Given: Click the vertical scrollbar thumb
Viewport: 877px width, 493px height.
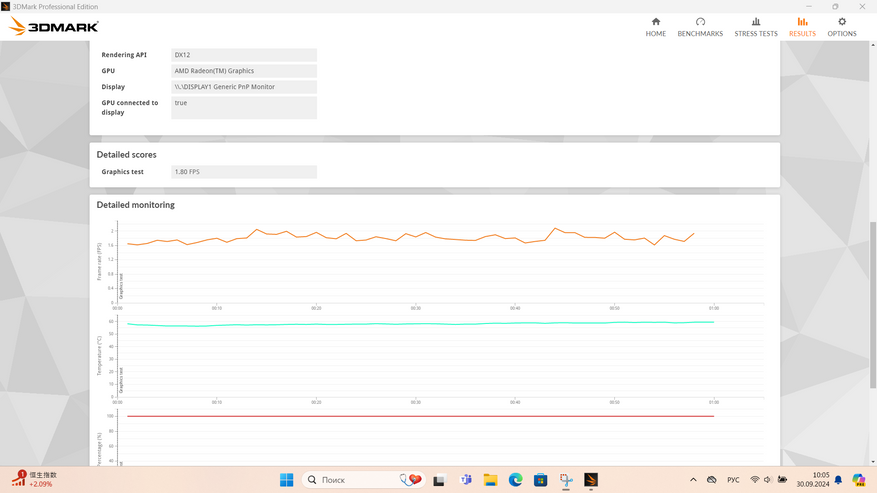Looking at the screenshot, I should coord(873,305).
